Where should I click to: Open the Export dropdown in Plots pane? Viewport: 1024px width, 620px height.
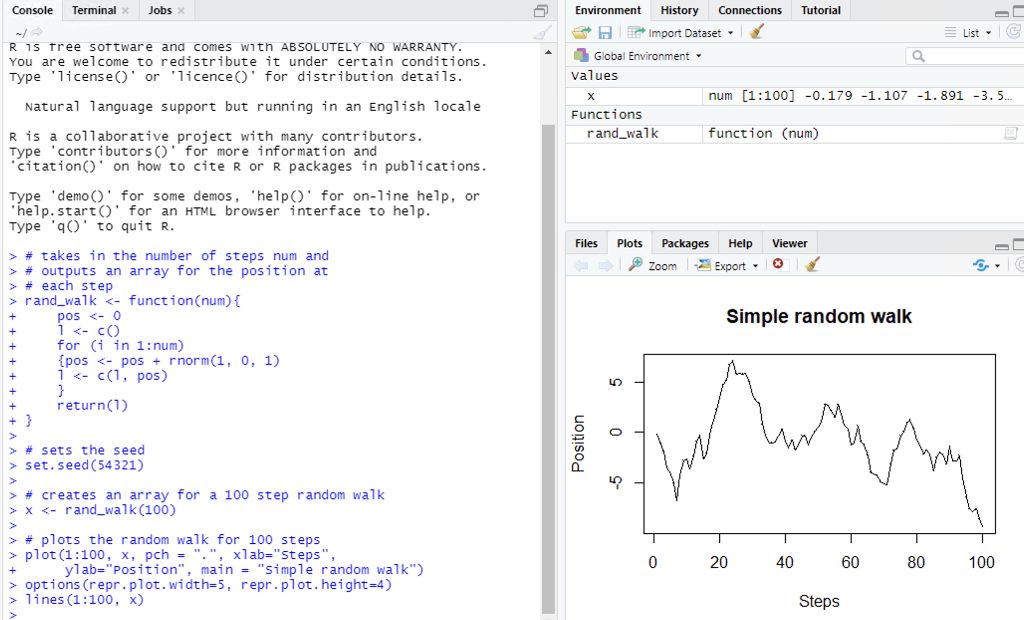point(755,265)
